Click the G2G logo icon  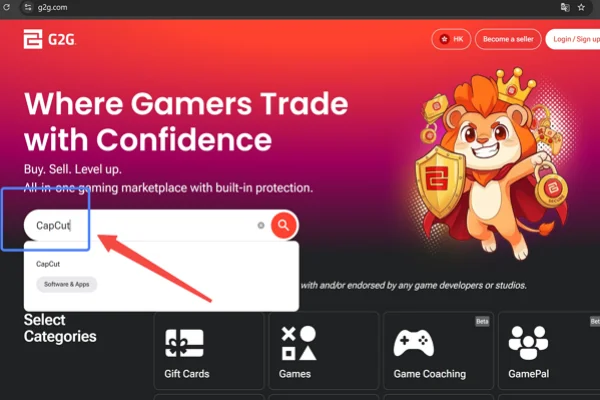33,39
